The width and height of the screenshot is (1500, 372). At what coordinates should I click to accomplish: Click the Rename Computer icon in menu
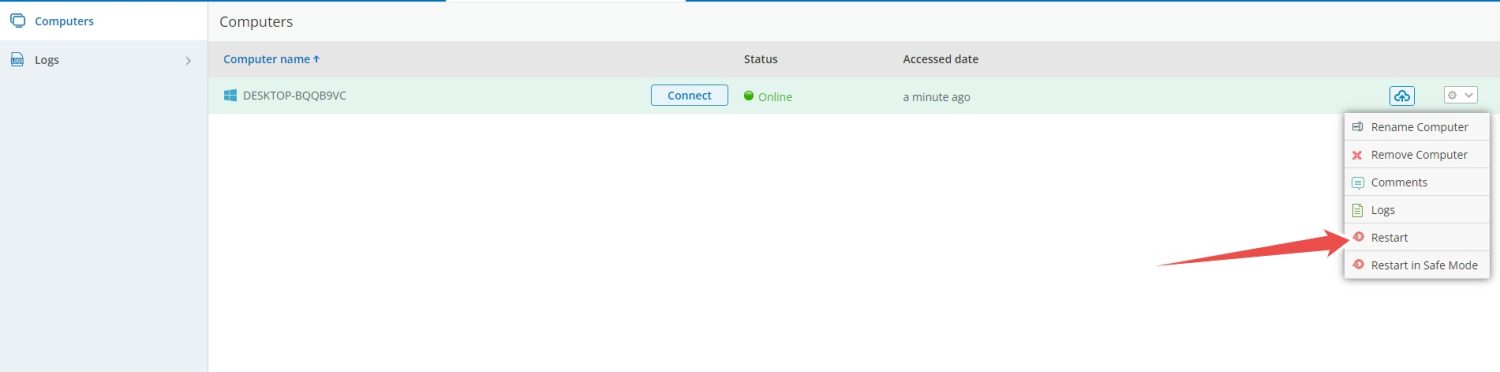click(1357, 127)
